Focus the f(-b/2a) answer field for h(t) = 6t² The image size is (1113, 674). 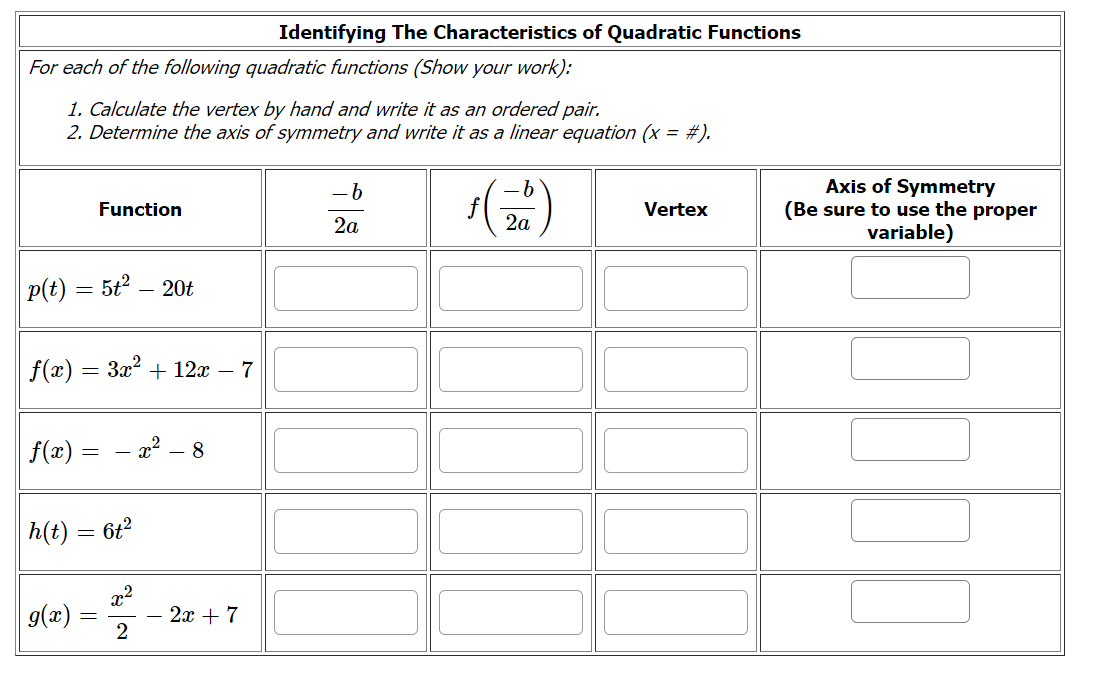pyautogui.click(x=510, y=531)
